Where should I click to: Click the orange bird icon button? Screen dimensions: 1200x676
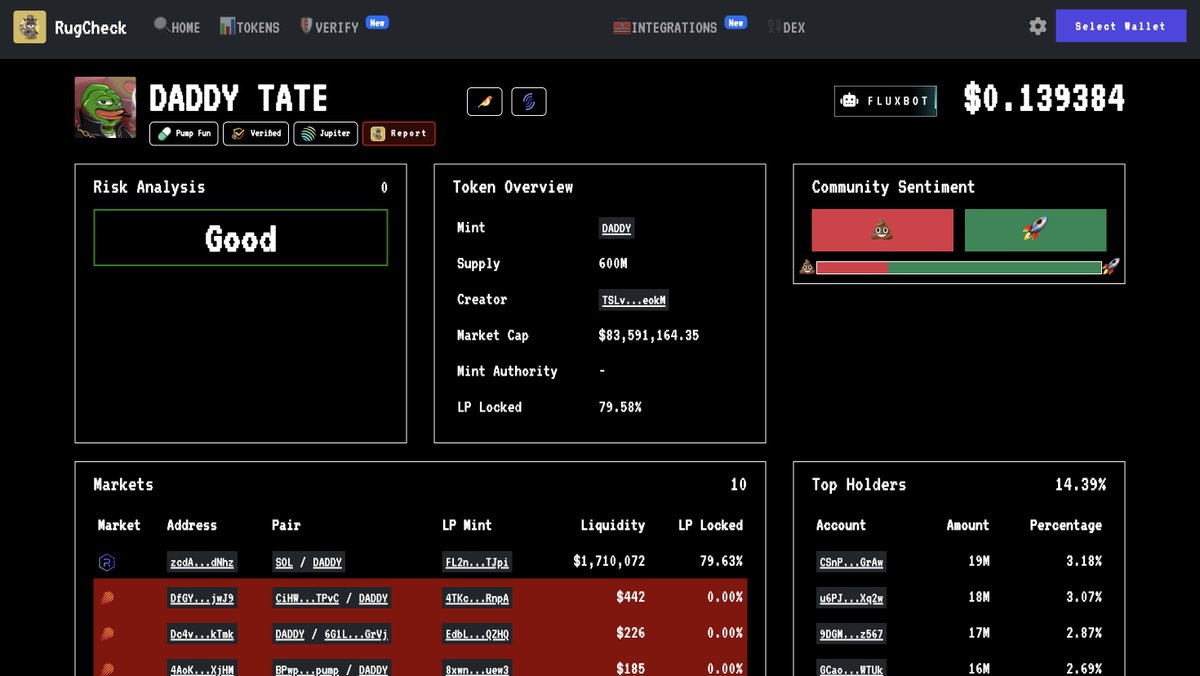pyautogui.click(x=484, y=101)
